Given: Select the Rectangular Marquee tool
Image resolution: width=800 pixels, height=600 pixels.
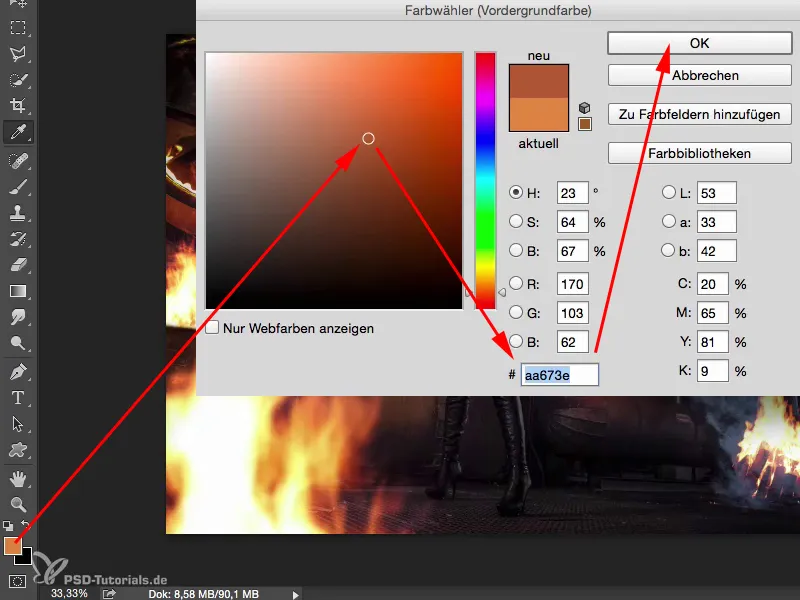Looking at the screenshot, I should [x=18, y=27].
